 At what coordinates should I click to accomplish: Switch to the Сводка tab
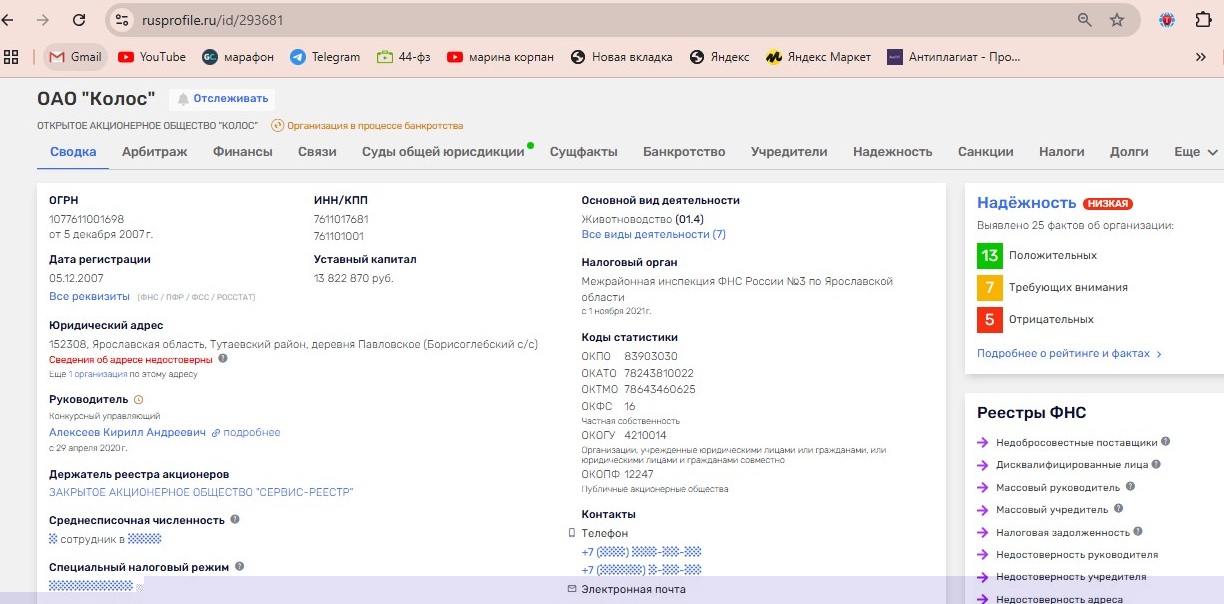73,152
